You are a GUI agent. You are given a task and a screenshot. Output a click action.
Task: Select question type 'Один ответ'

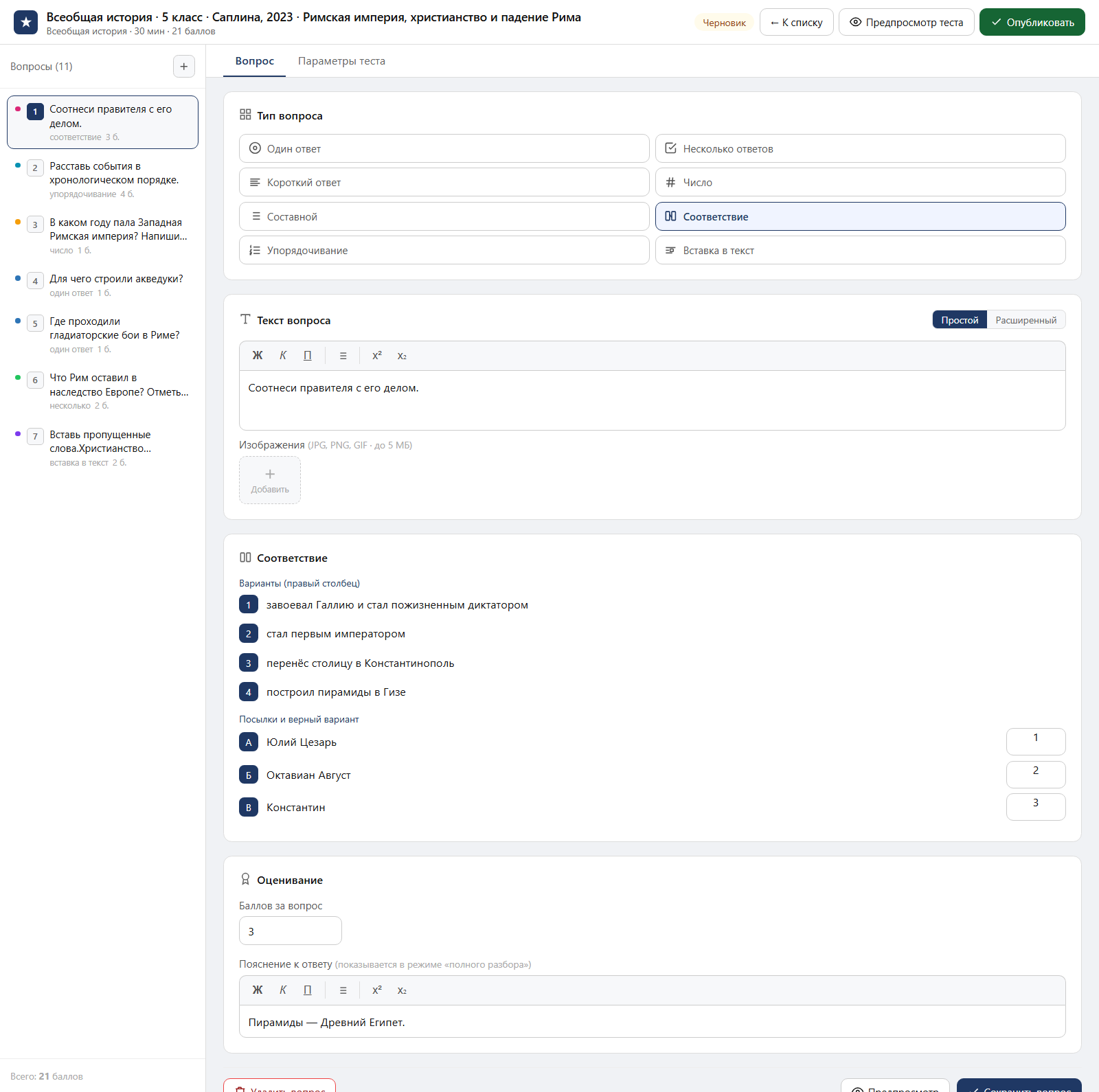click(x=444, y=148)
